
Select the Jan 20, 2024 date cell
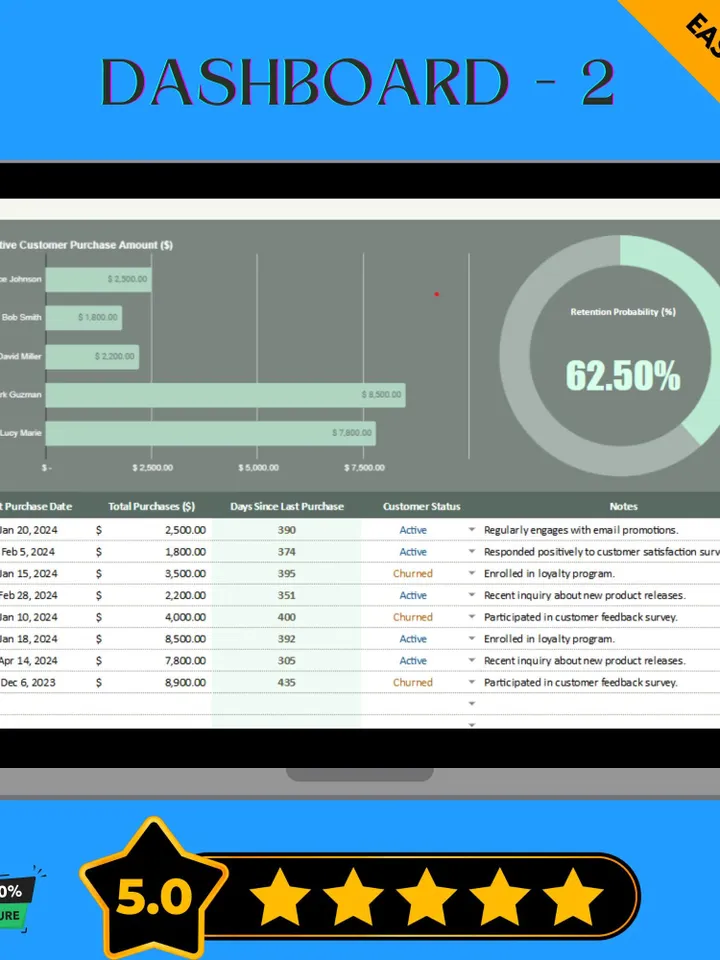pos(28,530)
